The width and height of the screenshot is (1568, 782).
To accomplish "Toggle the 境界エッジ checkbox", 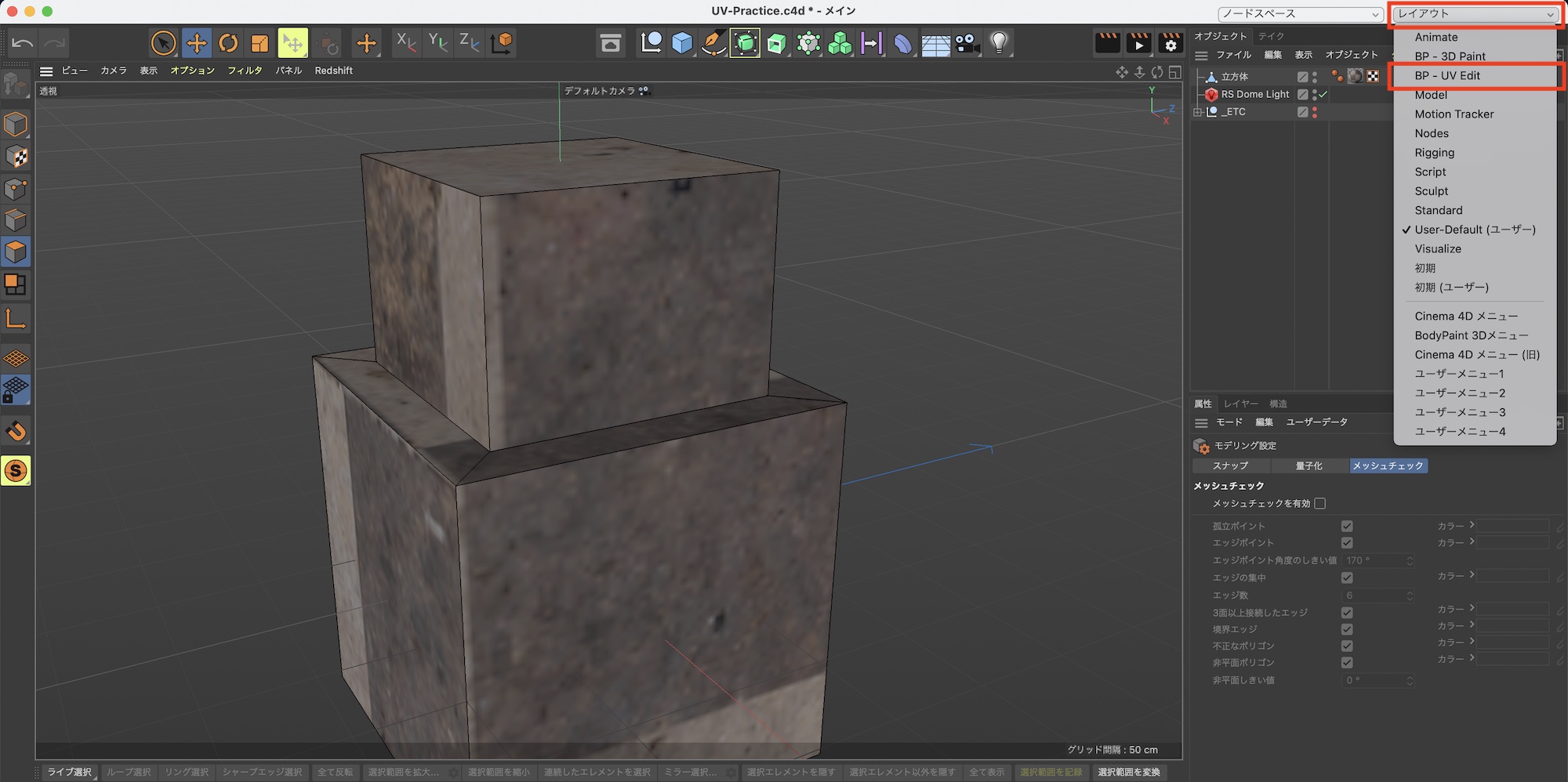I will [x=1347, y=629].
